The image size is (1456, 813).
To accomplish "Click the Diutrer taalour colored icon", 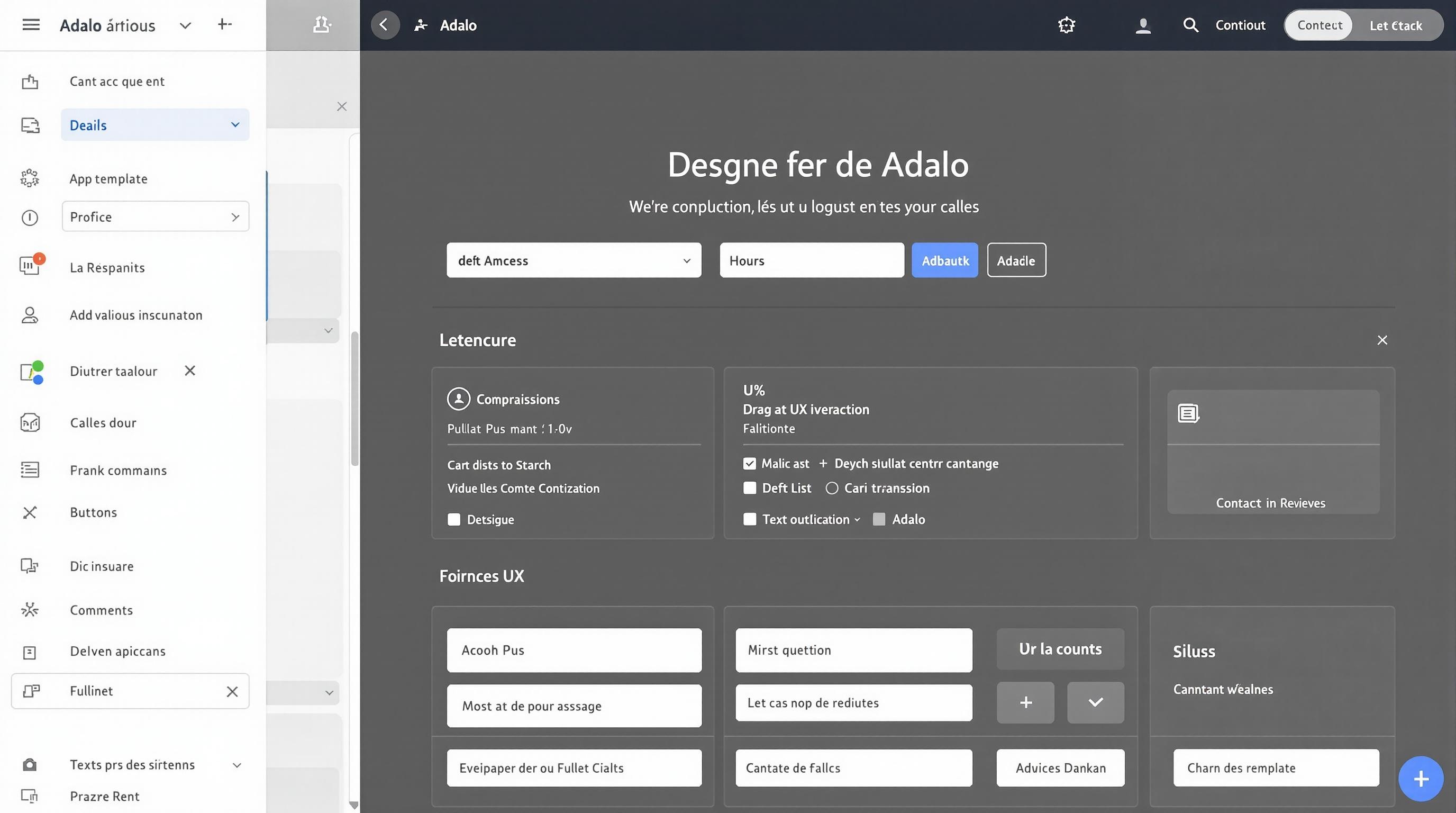I will click(32, 372).
